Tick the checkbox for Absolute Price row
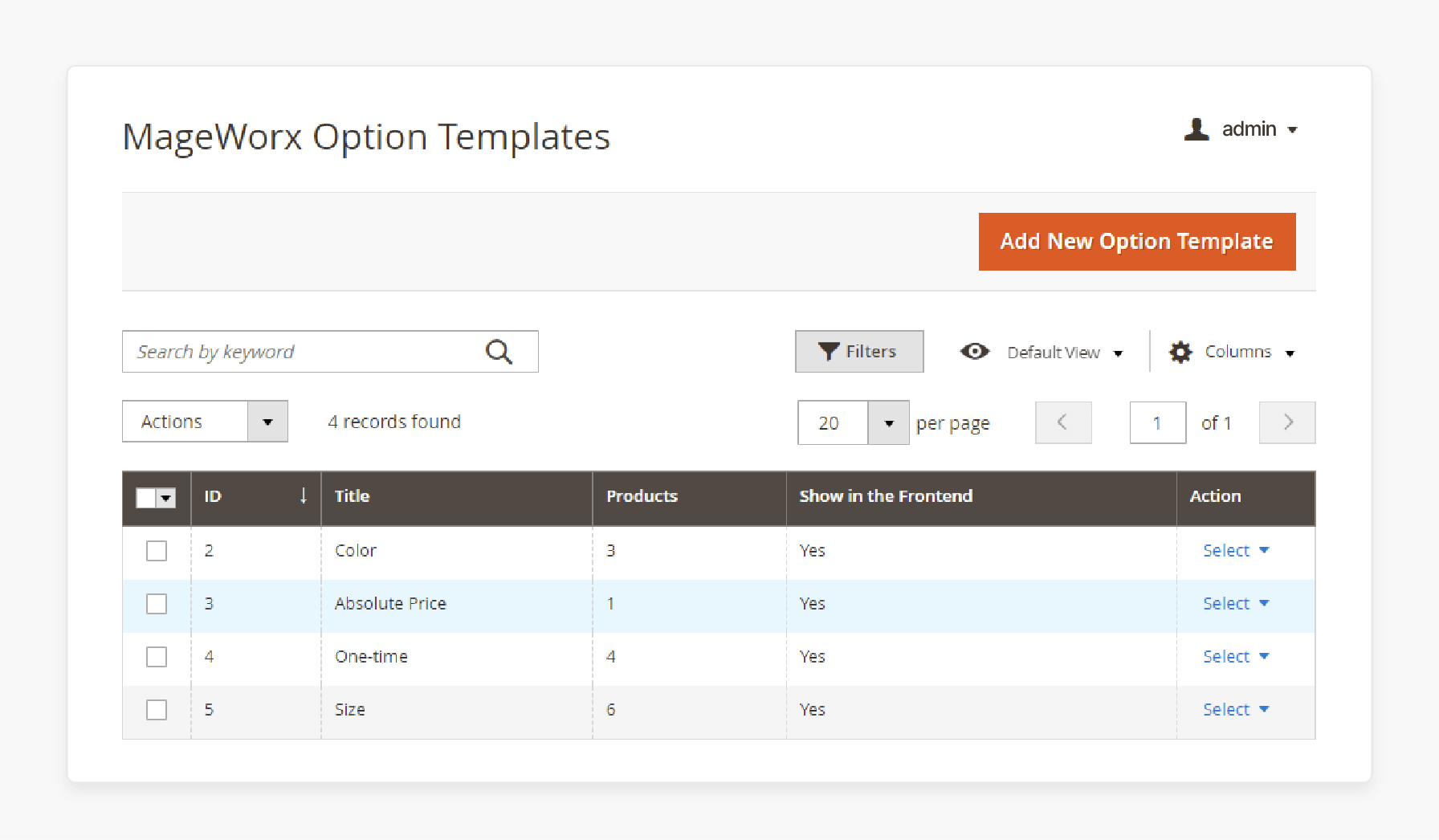Screen dimensions: 1439x840 [x=157, y=604]
